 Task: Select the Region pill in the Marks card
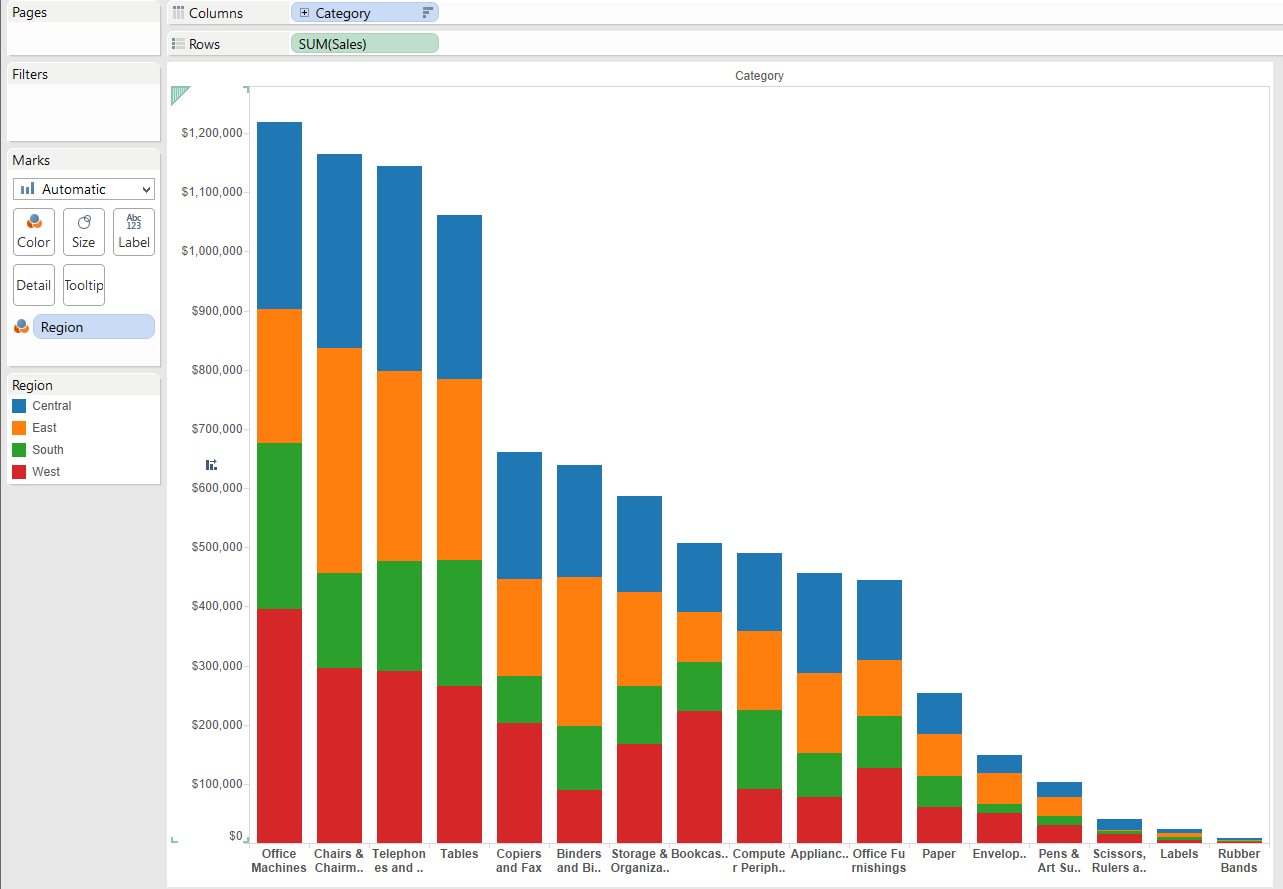(x=93, y=327)
